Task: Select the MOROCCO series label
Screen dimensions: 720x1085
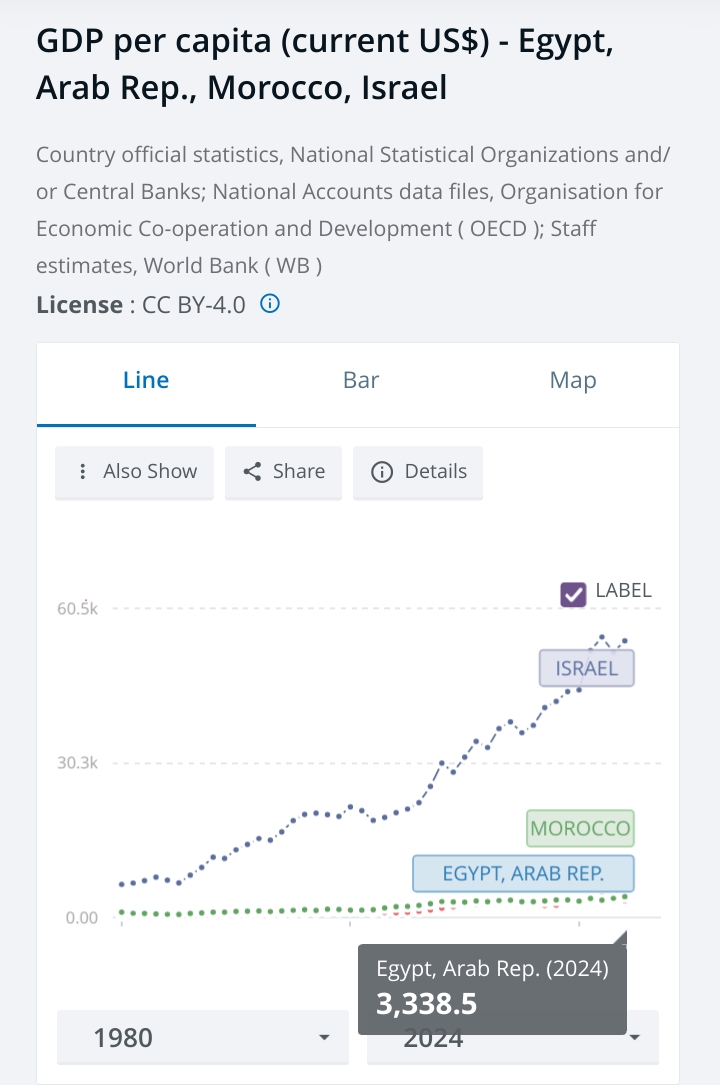Action: (x=580, y=828)
